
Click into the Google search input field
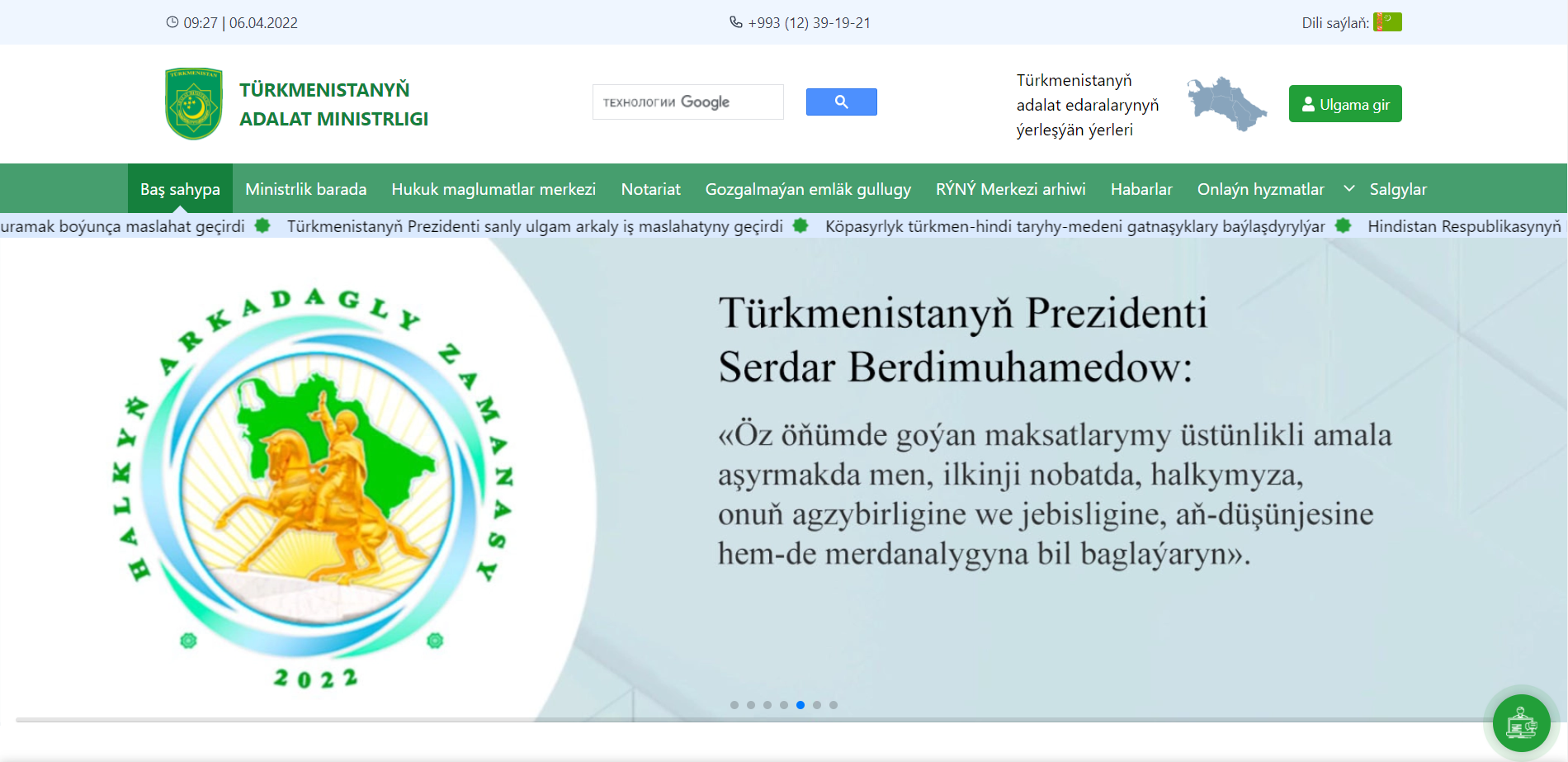687,102
